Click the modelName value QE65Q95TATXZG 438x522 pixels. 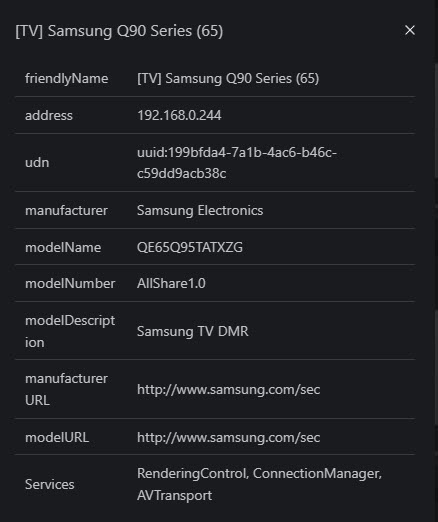pyautogui.click(x=190, y=247)
